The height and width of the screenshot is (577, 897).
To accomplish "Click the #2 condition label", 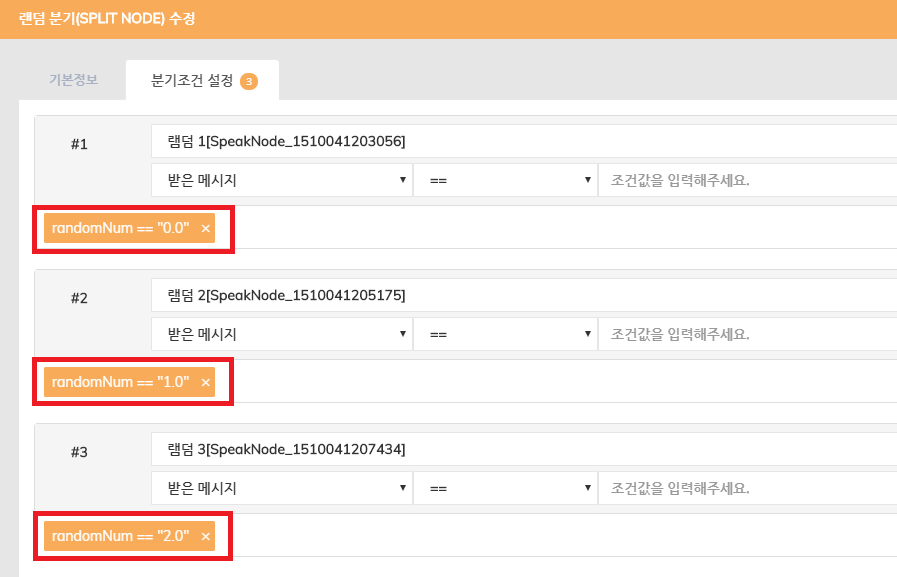I will coord(79,298).
